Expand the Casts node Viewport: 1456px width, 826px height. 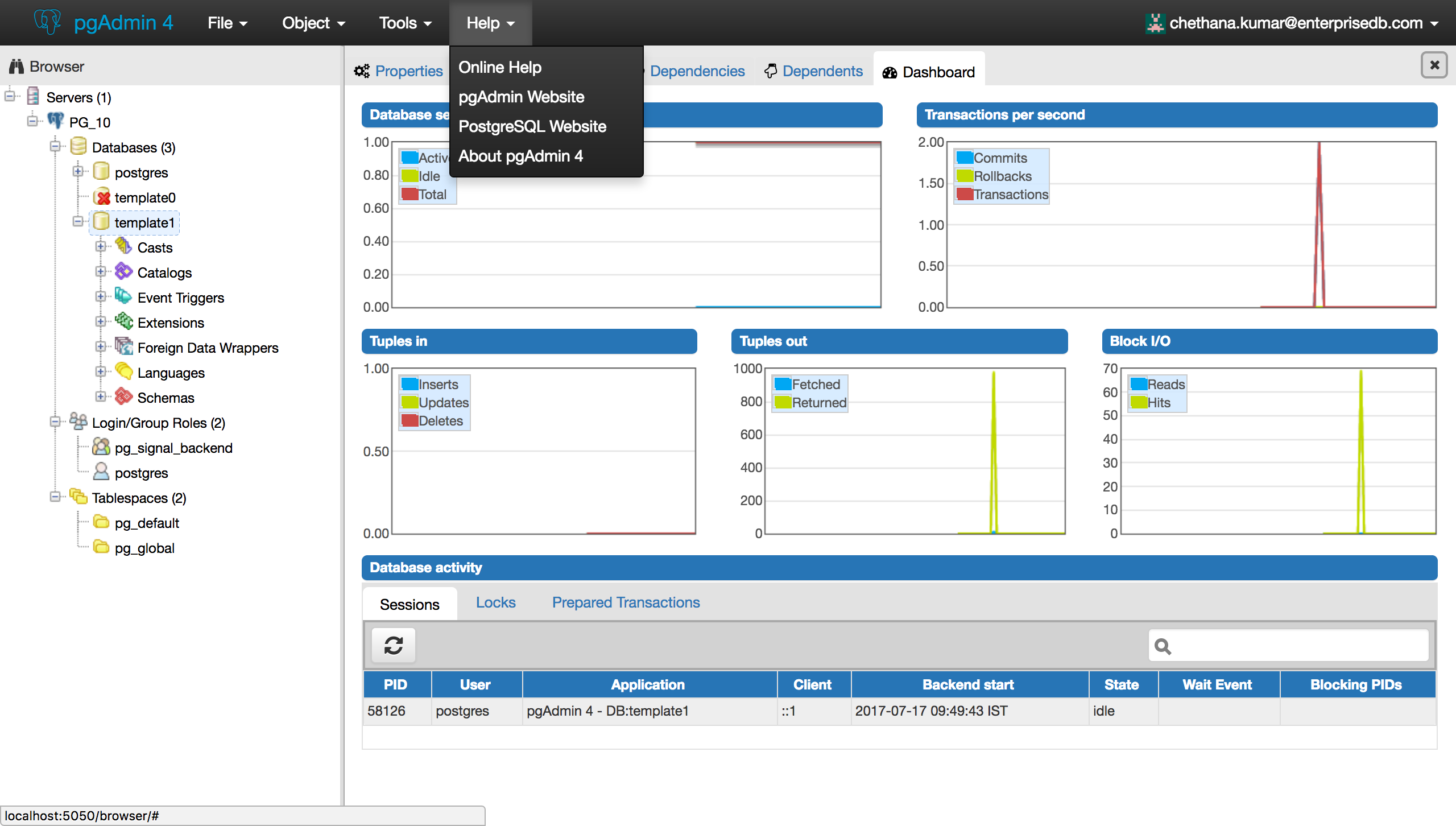101,246
